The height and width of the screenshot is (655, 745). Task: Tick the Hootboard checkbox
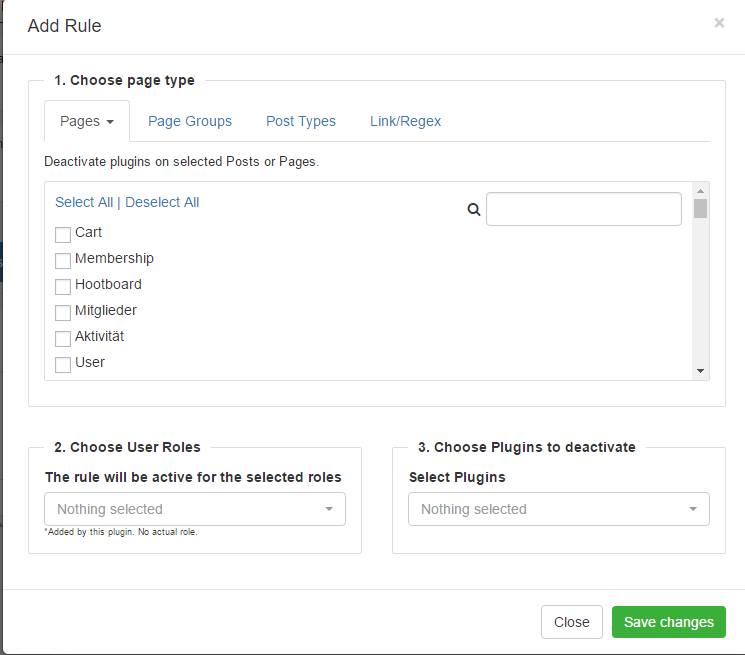[x=63, y=286]
